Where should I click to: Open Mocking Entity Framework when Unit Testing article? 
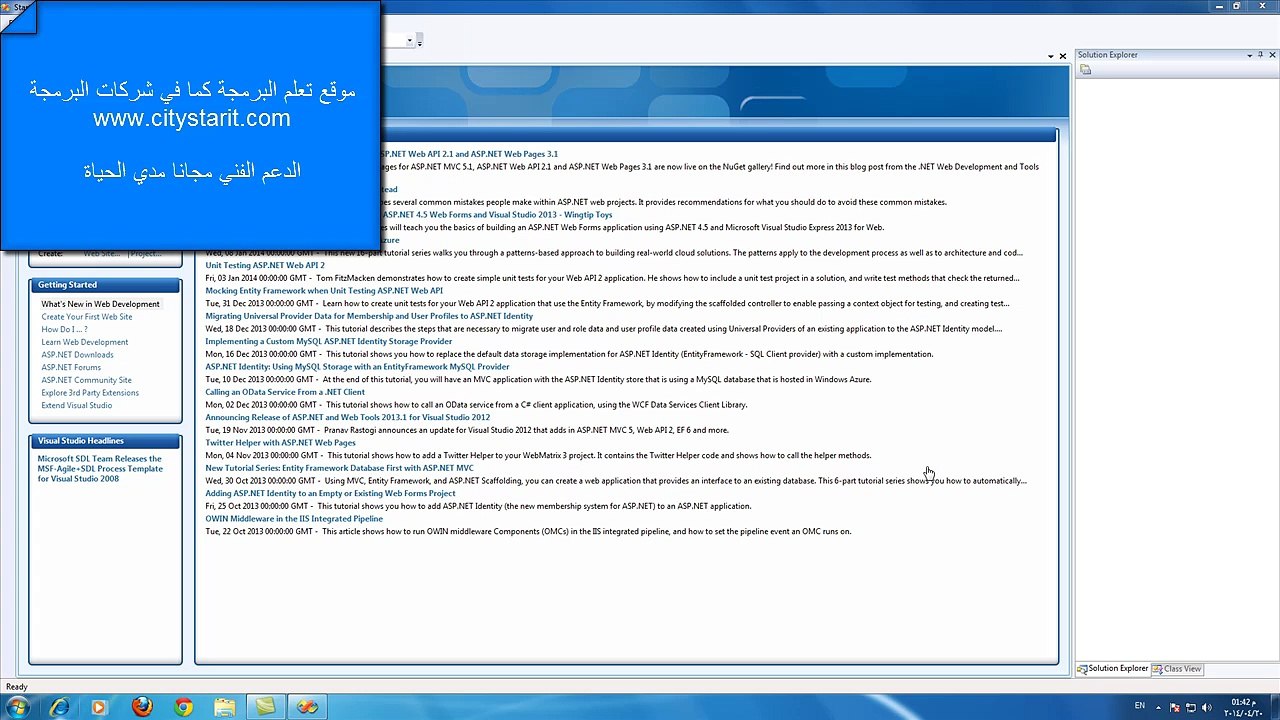[x=324, y=291]
